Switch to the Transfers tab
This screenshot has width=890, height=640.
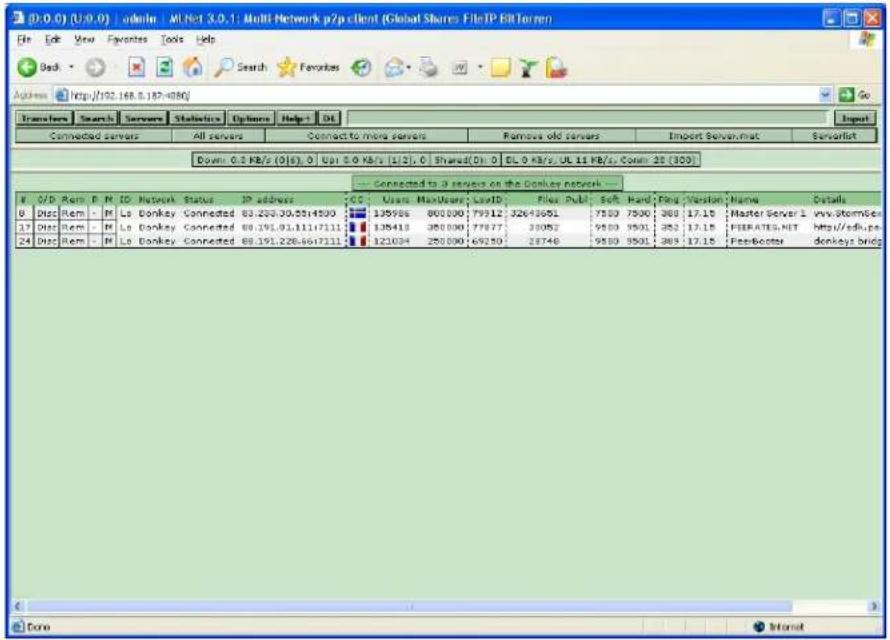[44, 118]
